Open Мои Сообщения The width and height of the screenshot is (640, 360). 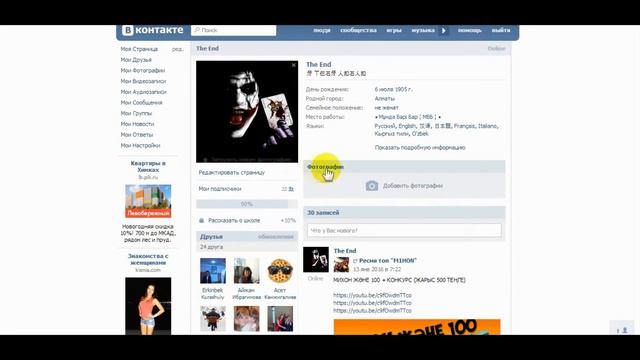[x=141, y=102]
